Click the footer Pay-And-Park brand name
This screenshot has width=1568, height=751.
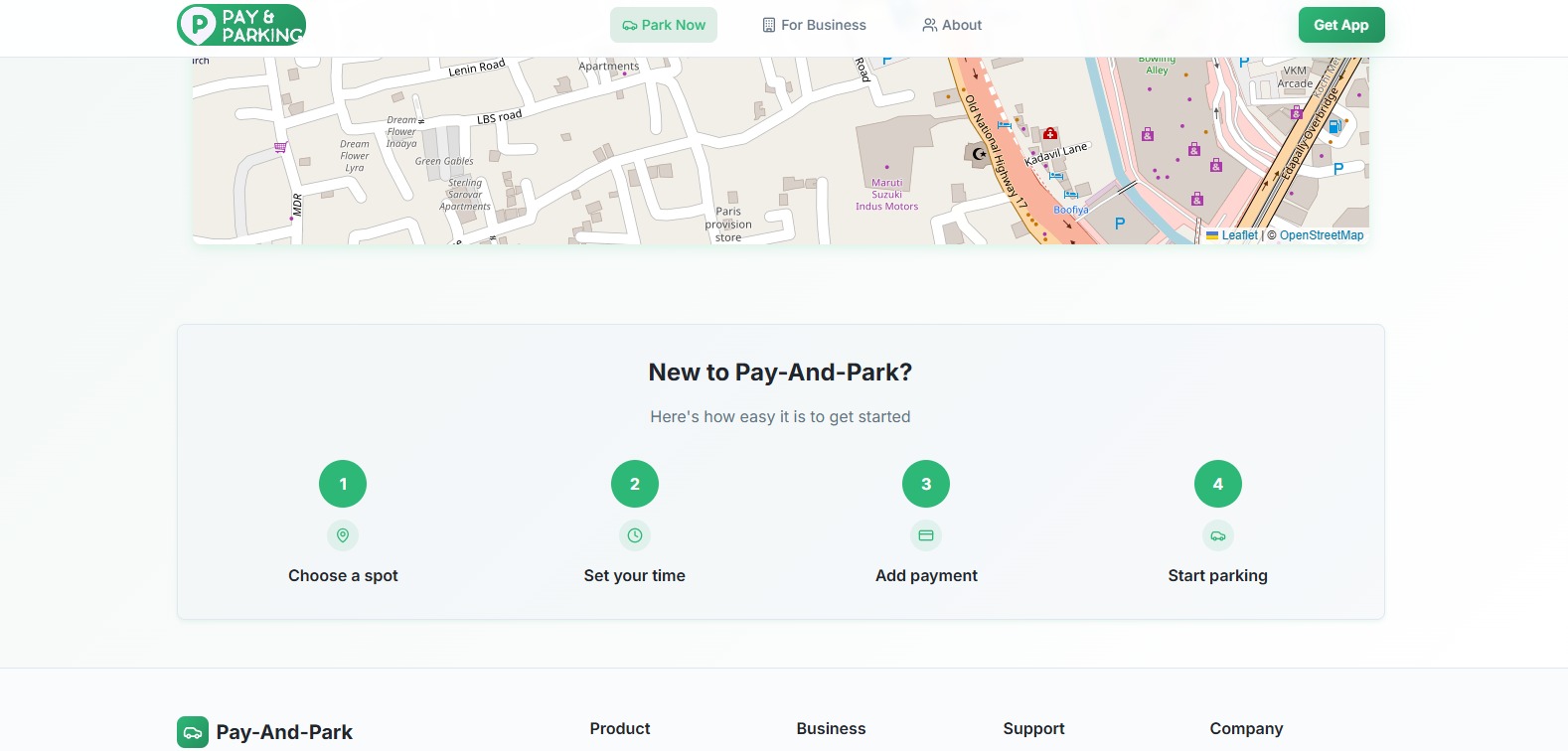click(284, 732)
